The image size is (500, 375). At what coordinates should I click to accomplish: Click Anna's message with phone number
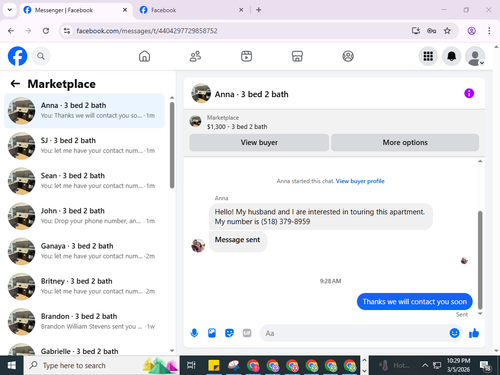pos(321,217)
